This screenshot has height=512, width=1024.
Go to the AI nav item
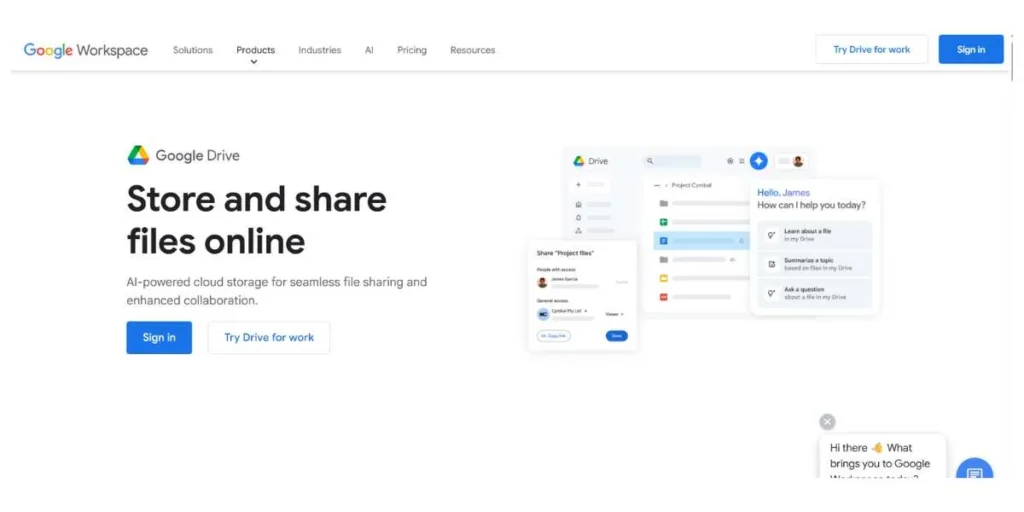click(369, 50)
